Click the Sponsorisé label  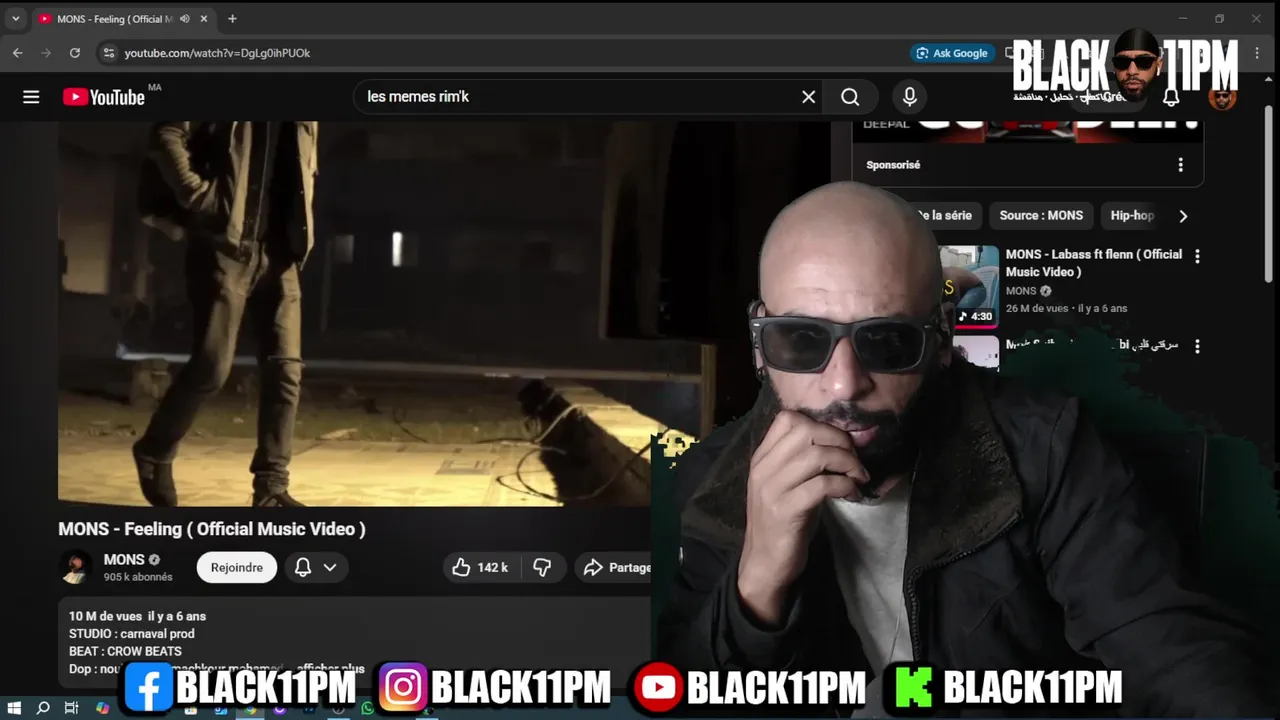click(893, 165)
